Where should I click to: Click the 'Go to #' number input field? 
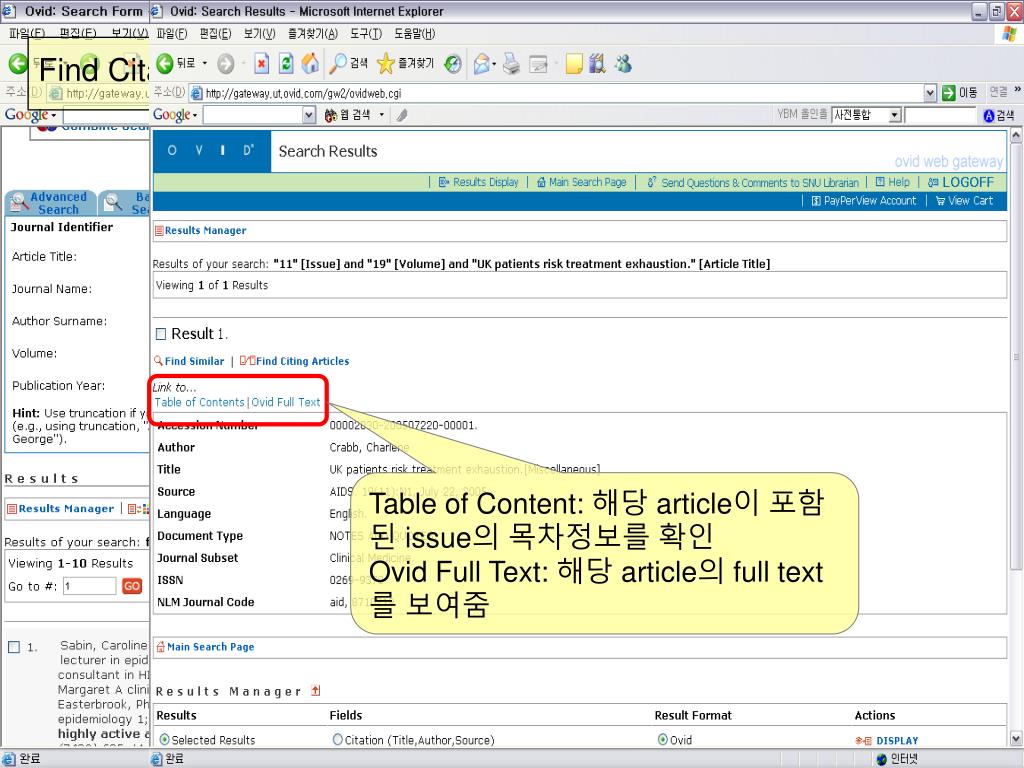pyautogui.click(x=89, y=586)
